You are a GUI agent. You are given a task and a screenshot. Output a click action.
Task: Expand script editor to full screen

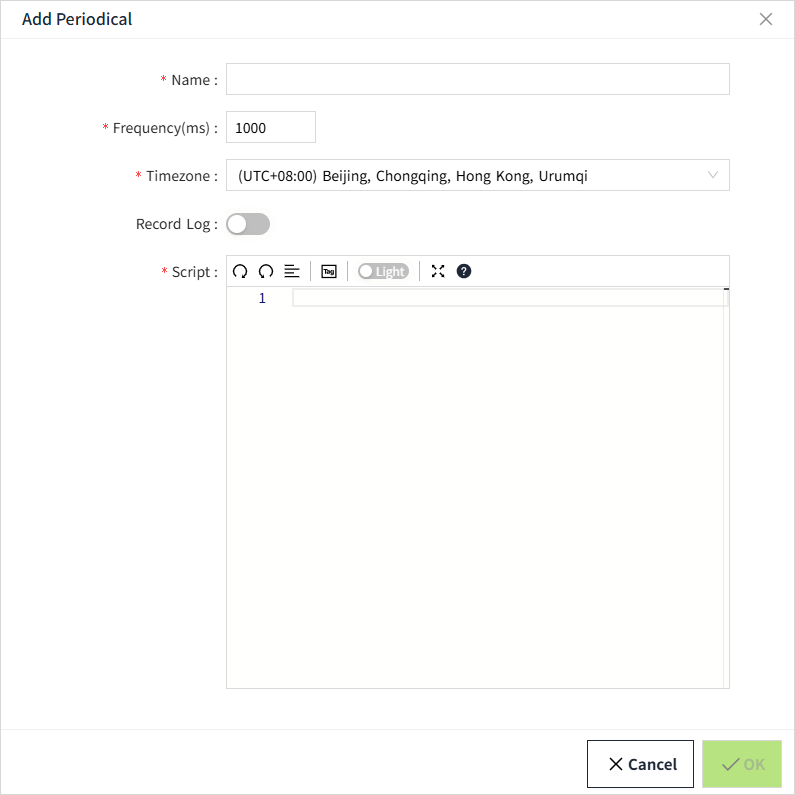tap(438, 271)
